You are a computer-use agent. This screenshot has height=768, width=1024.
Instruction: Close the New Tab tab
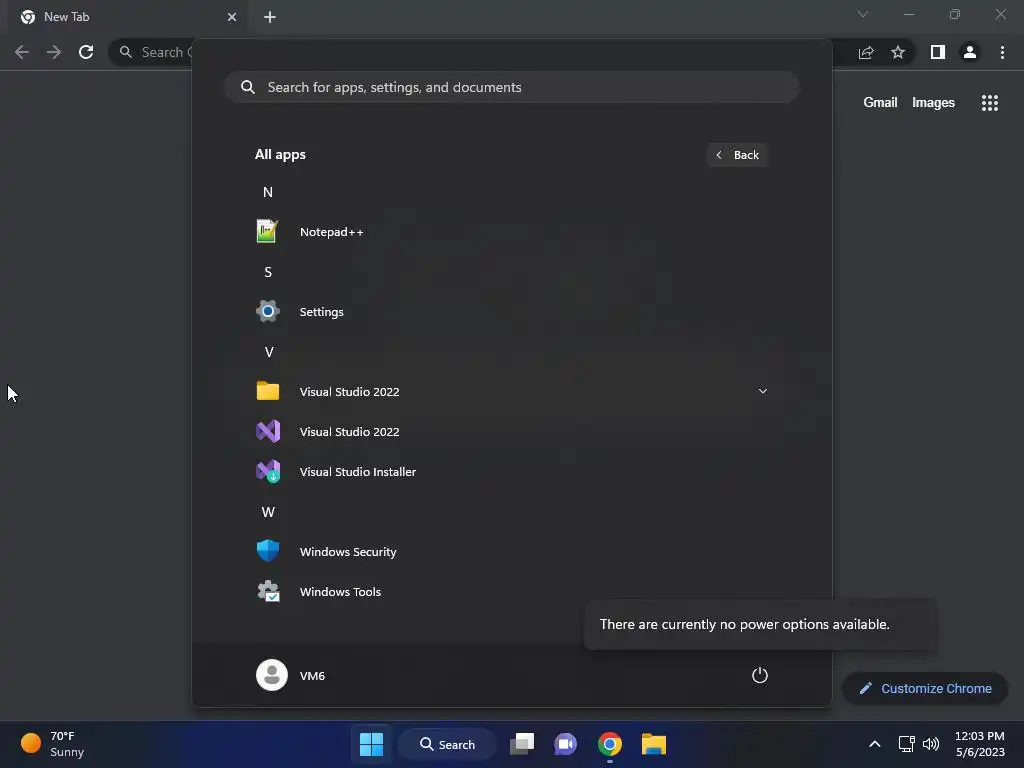point(232,17)
